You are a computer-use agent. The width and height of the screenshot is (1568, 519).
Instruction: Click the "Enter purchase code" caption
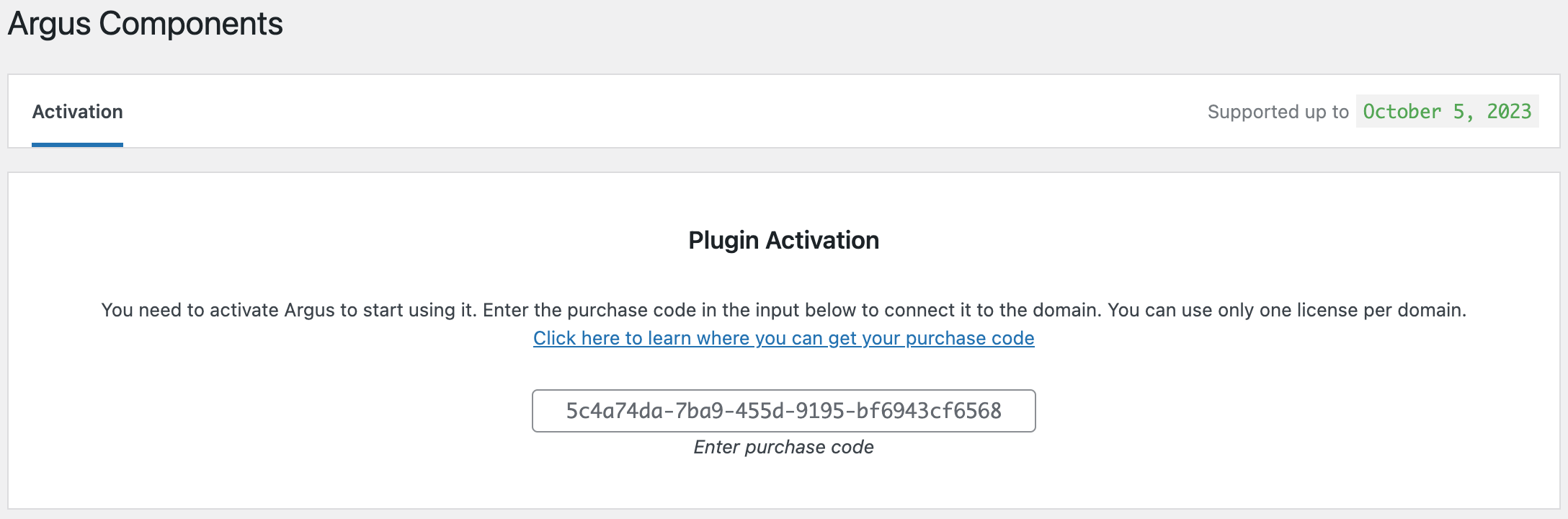(783, 448)
